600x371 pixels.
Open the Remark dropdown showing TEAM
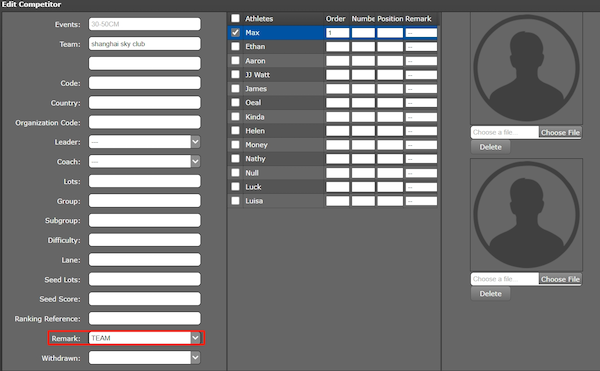click(x=195, y=338)
